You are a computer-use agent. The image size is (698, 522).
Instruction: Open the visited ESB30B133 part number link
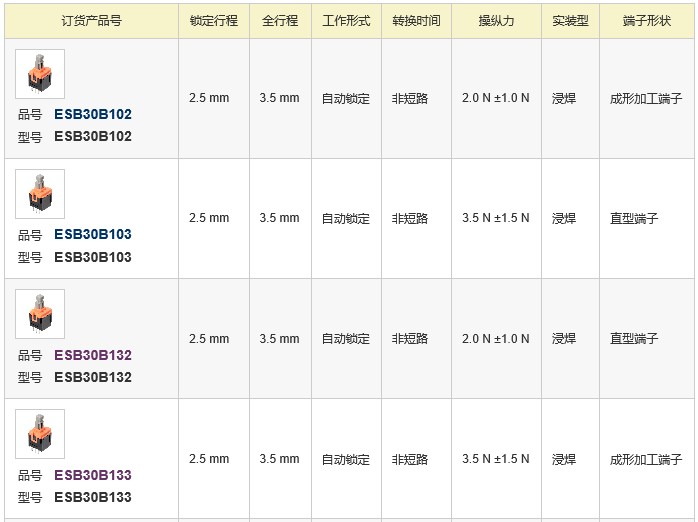(x=93, y=475)
